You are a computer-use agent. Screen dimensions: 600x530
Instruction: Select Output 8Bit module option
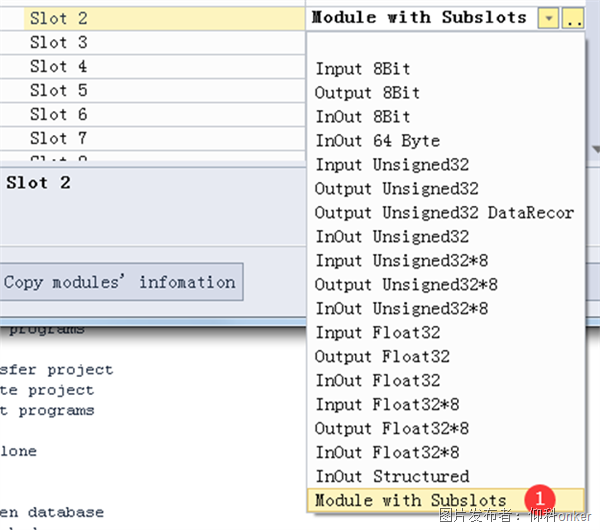point(367,93)
